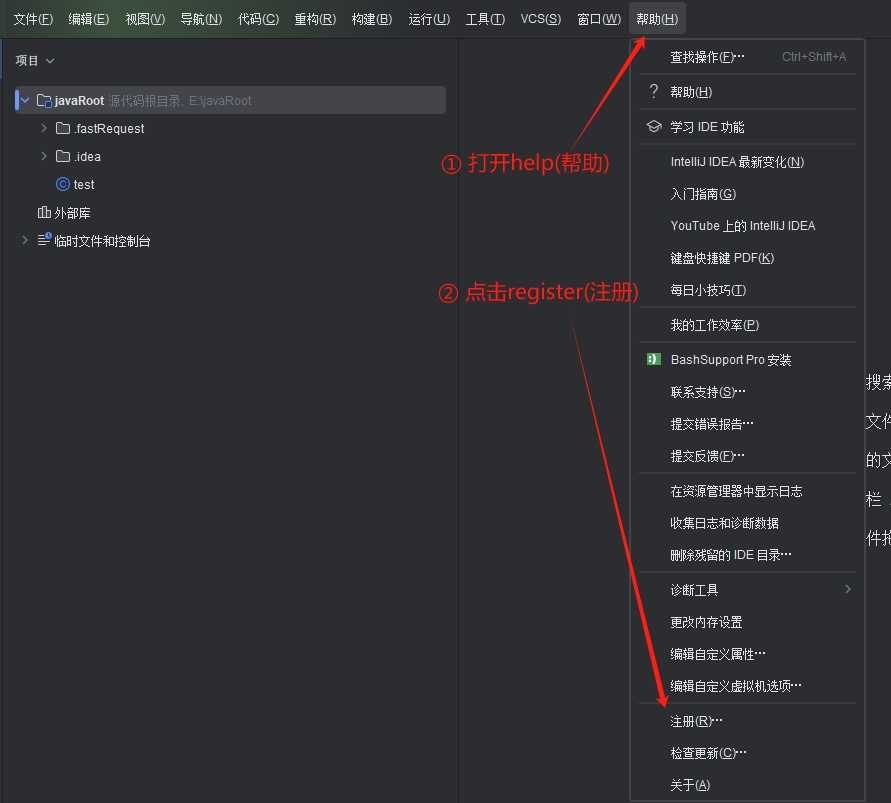Select 诊断工具 menu entry
891x803 pixels.
coord(747,590)
